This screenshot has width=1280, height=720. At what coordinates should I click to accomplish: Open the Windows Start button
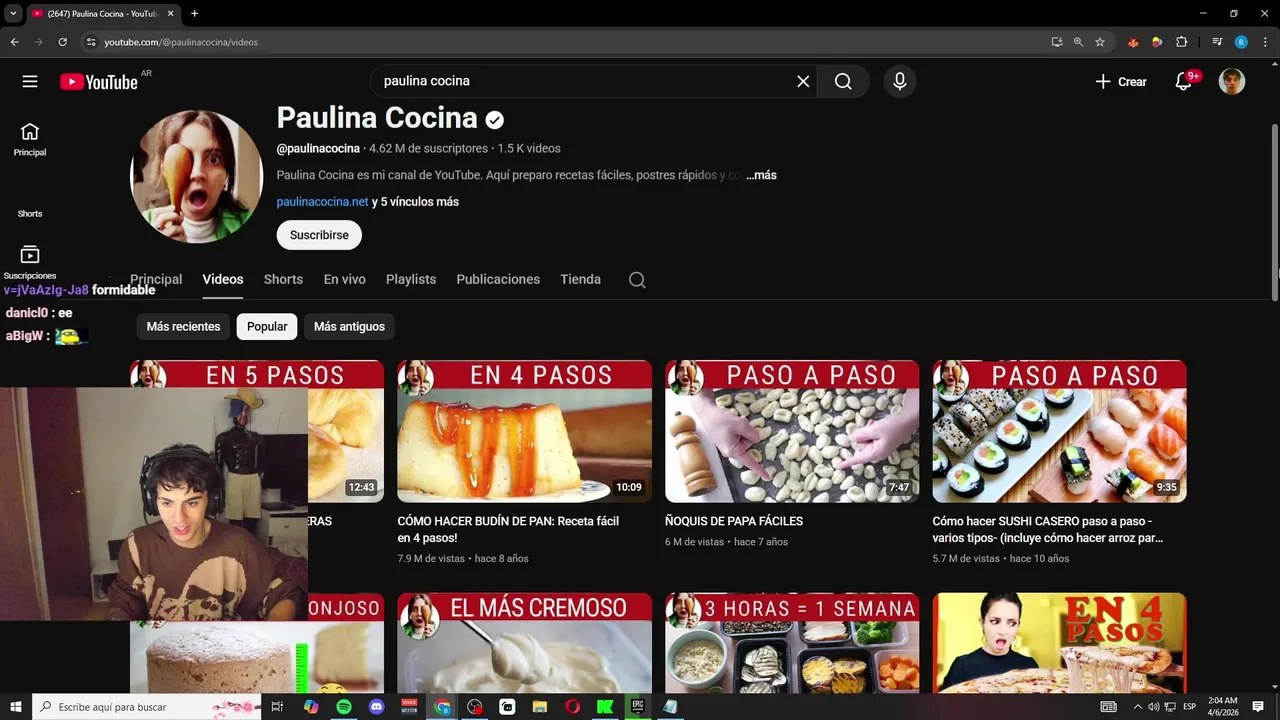coord(16,707)
